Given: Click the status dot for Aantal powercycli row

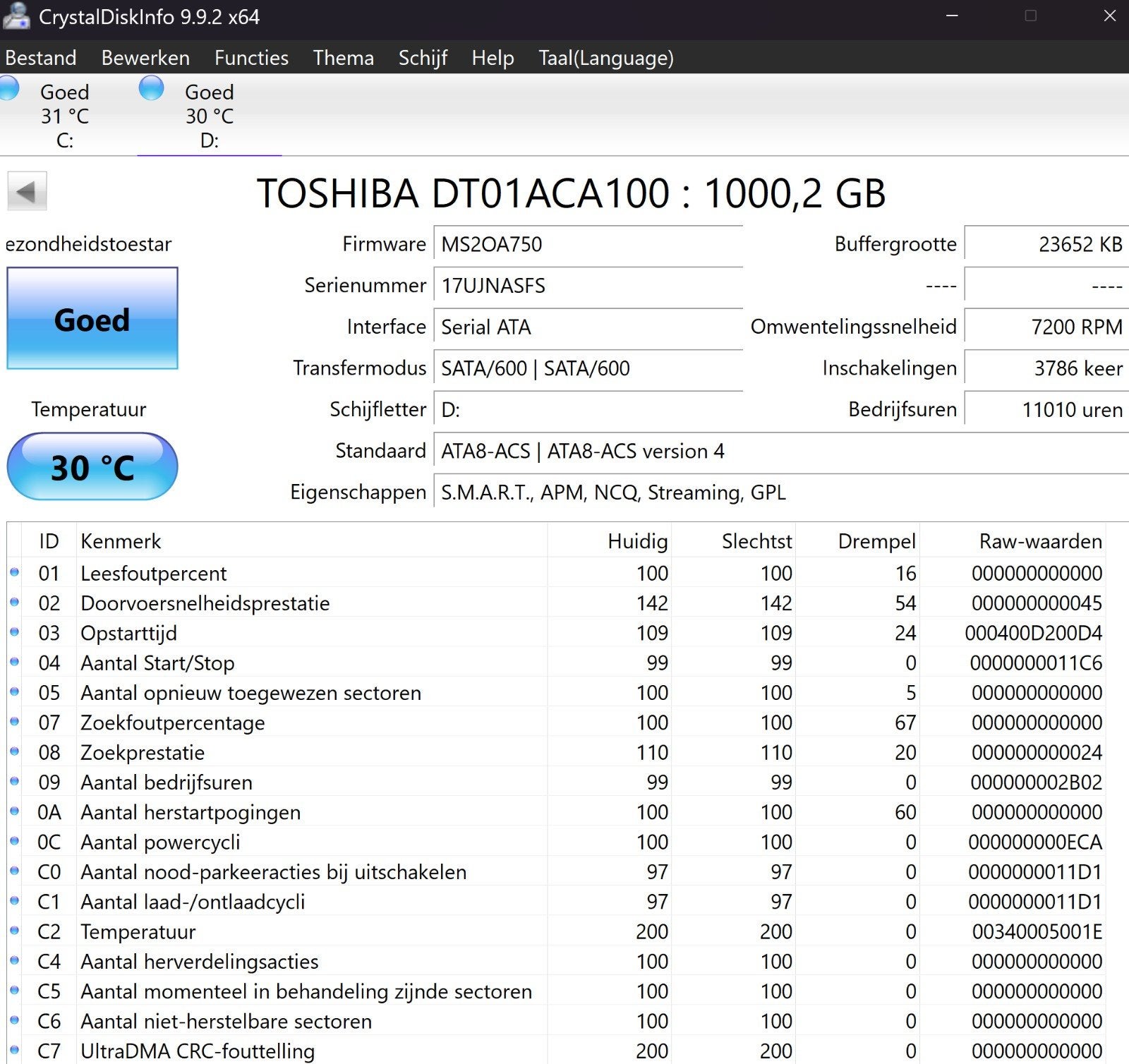Looking at the screenshot, I should [14, 841].
